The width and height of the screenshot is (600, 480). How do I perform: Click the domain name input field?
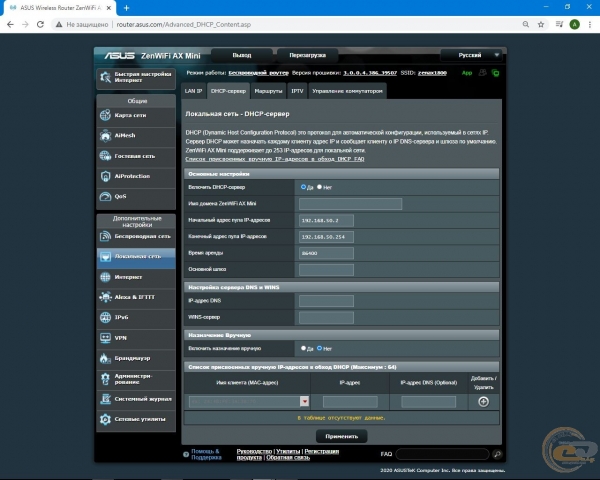(x=350, y=204)
